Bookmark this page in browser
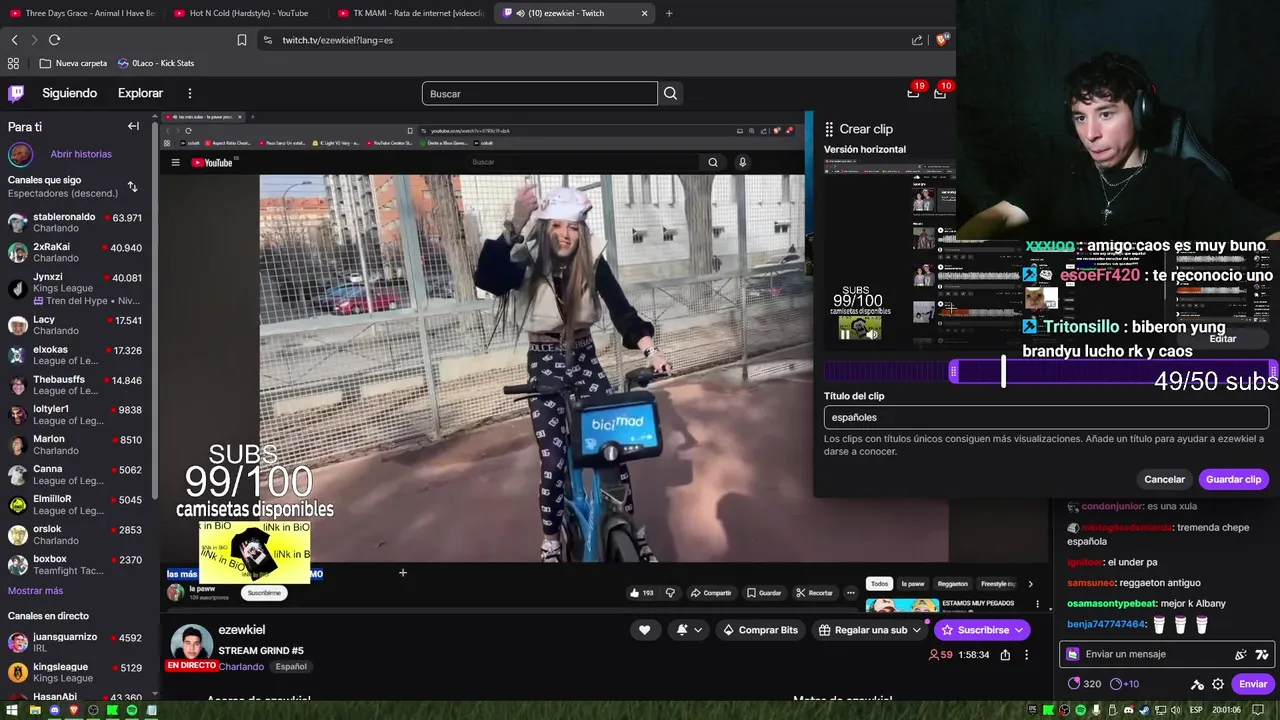 (242, 40)
